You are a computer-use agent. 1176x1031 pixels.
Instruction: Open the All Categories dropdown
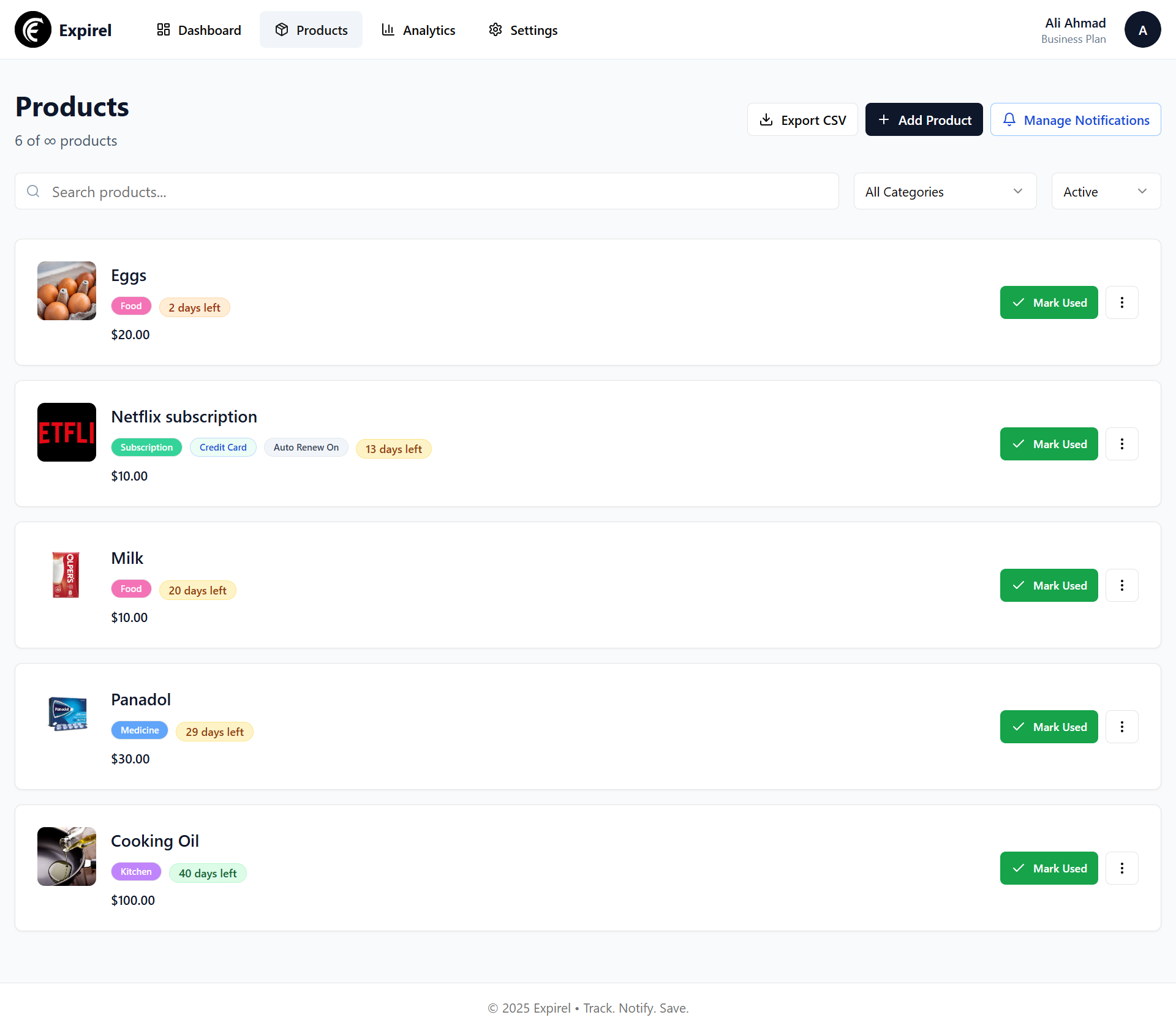[944, 191]
